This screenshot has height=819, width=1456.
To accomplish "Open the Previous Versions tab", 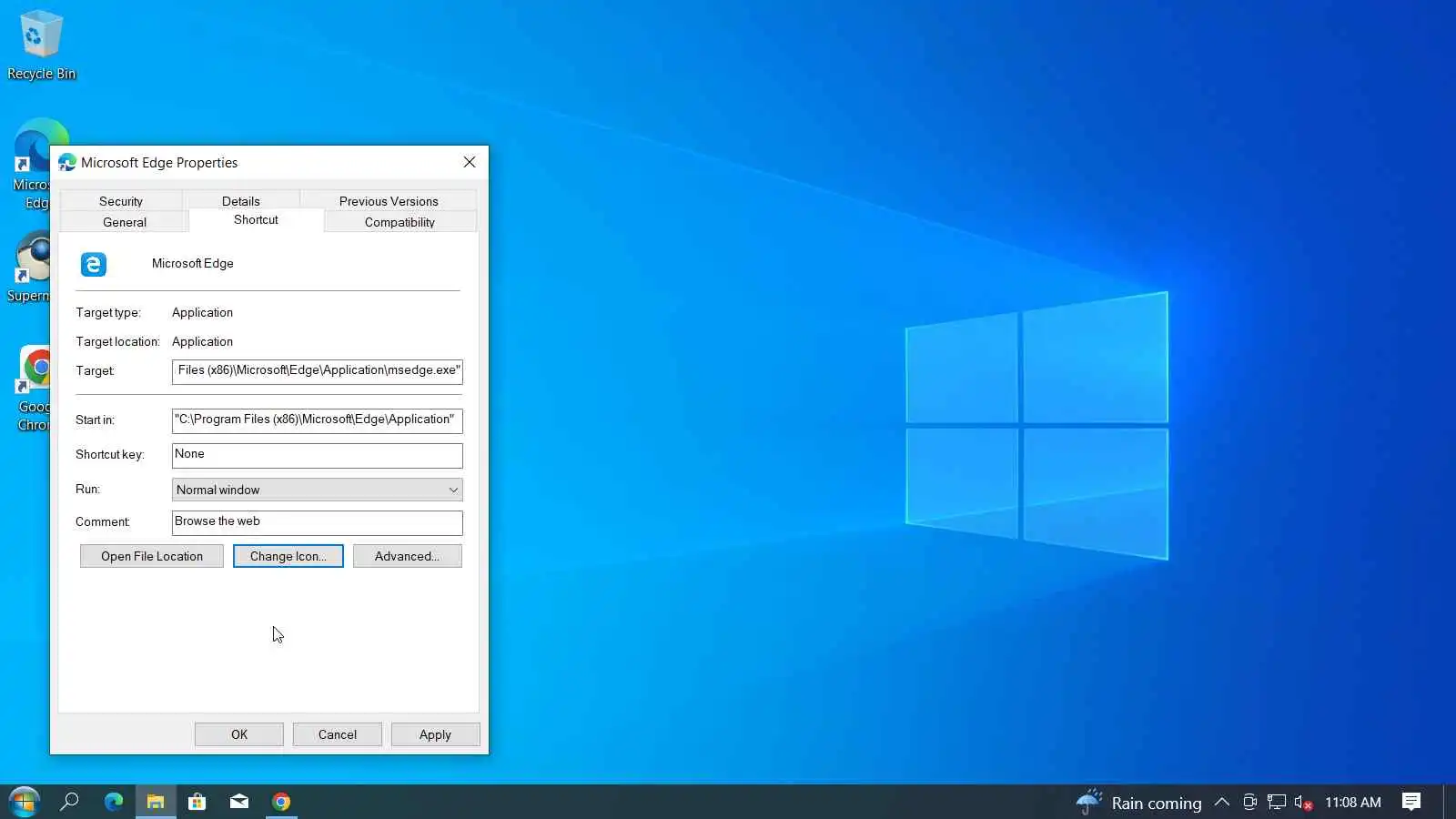I will [x=389, y=201].
